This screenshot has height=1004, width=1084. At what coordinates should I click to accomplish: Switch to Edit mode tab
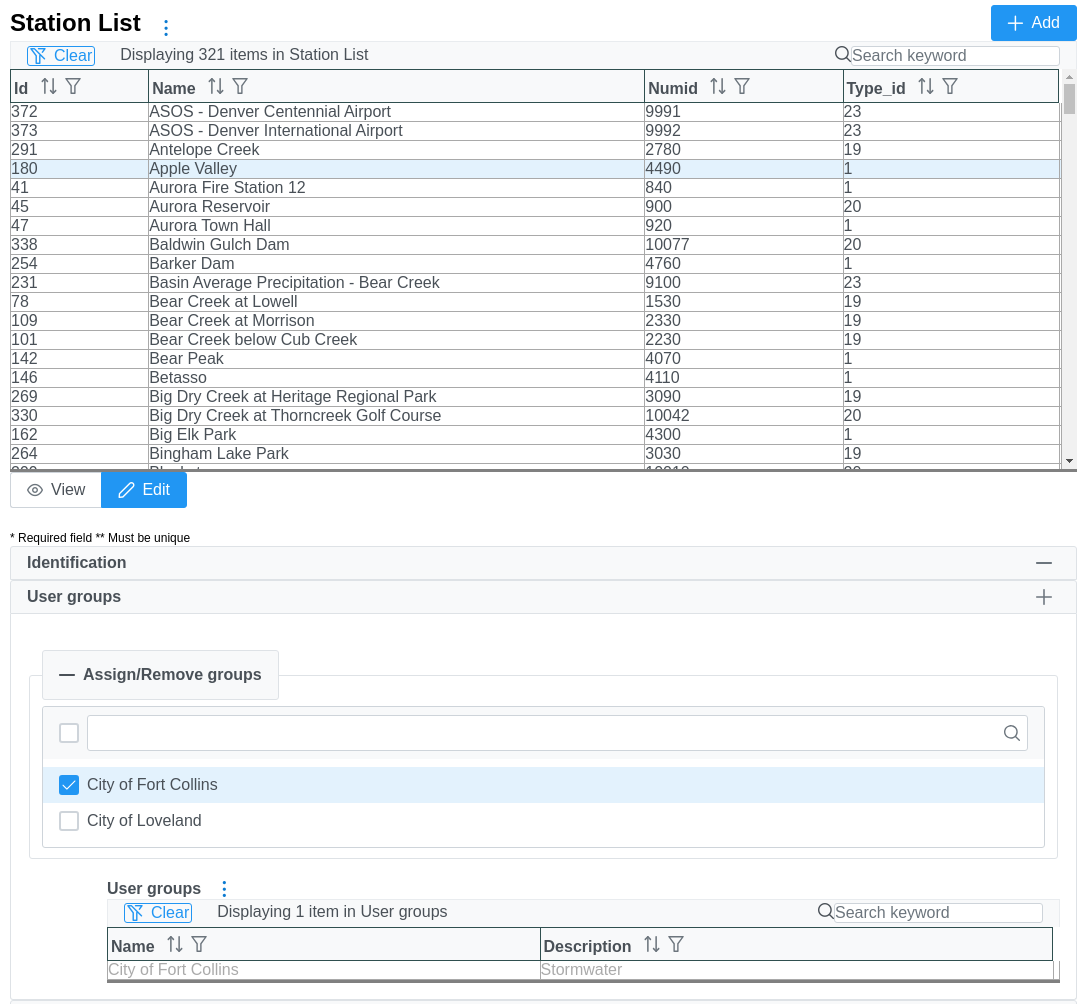point(144,490)
